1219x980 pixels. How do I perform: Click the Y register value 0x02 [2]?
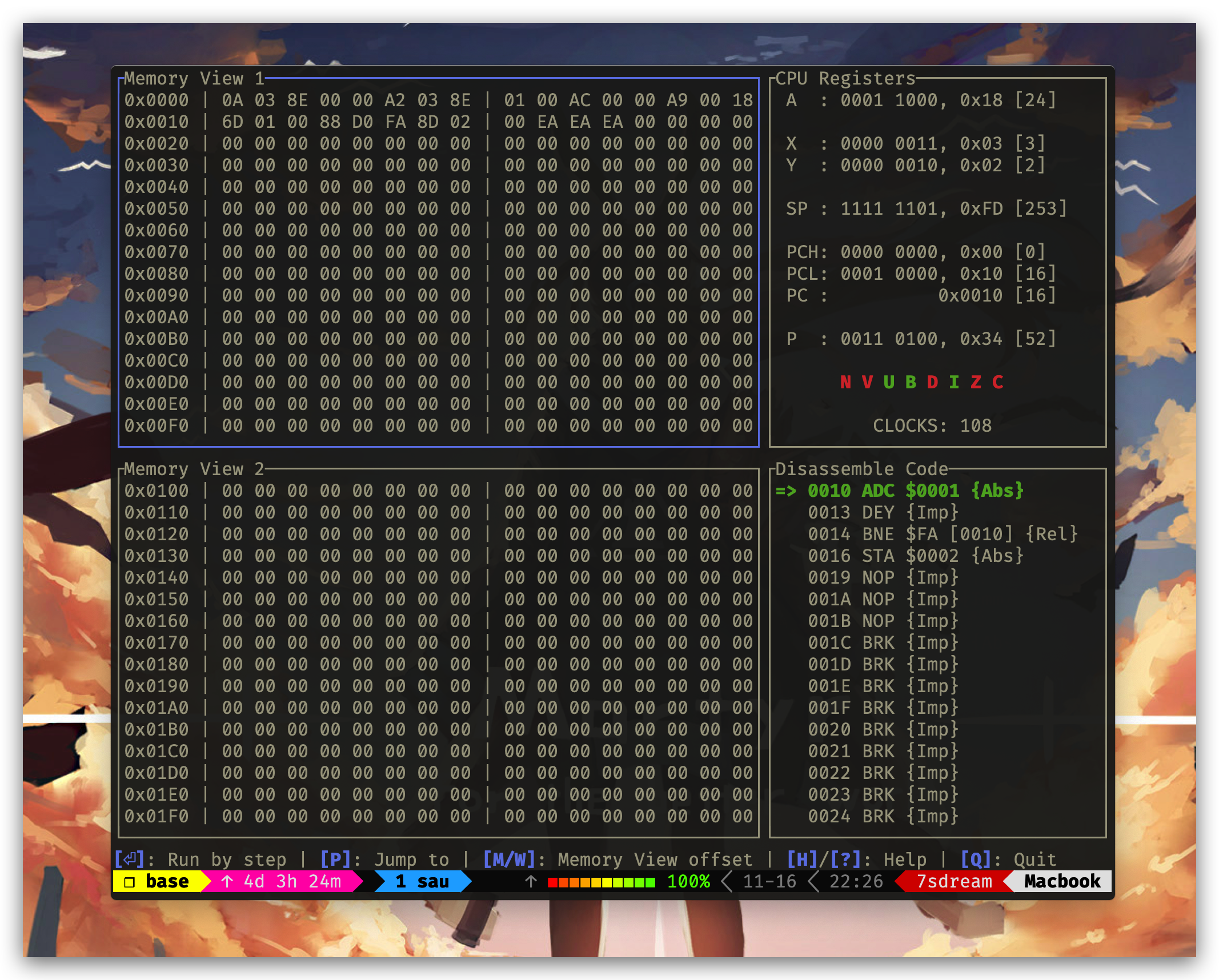[1003, 165]
